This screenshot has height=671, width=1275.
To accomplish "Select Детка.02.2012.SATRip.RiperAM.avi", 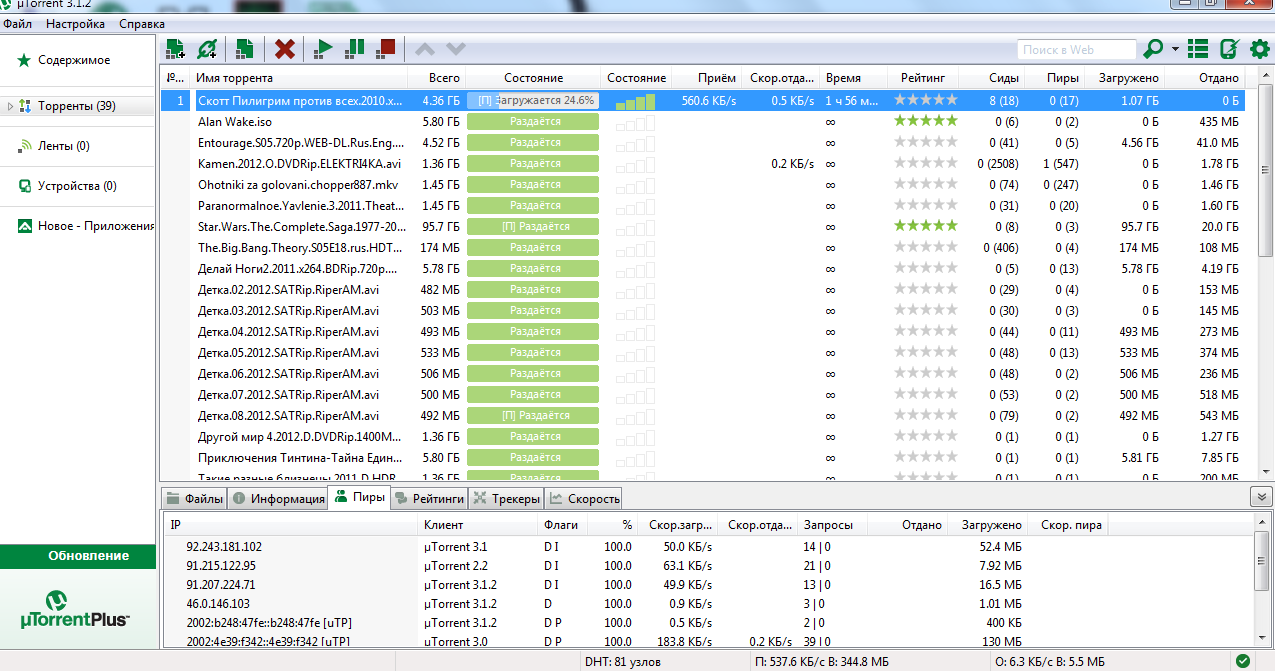I will [702, 289].
